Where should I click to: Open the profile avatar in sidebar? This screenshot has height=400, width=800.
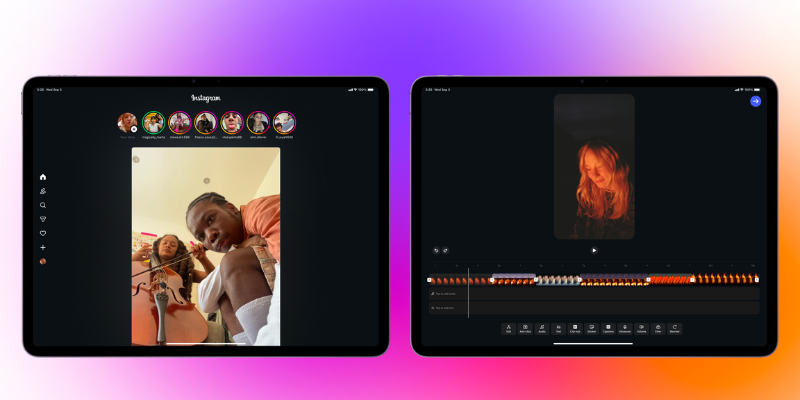pyautogui.click(x=43, y=261)
